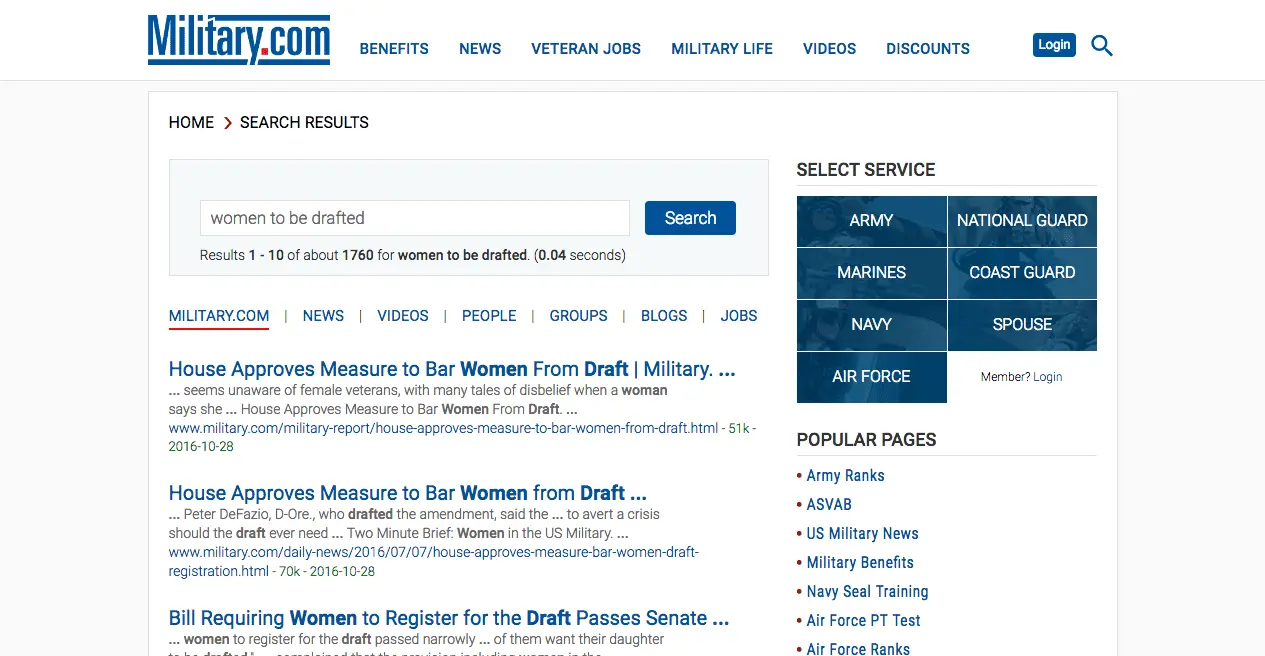
Task: Switch to the BLOGS results tab
Action: [664, 316]
